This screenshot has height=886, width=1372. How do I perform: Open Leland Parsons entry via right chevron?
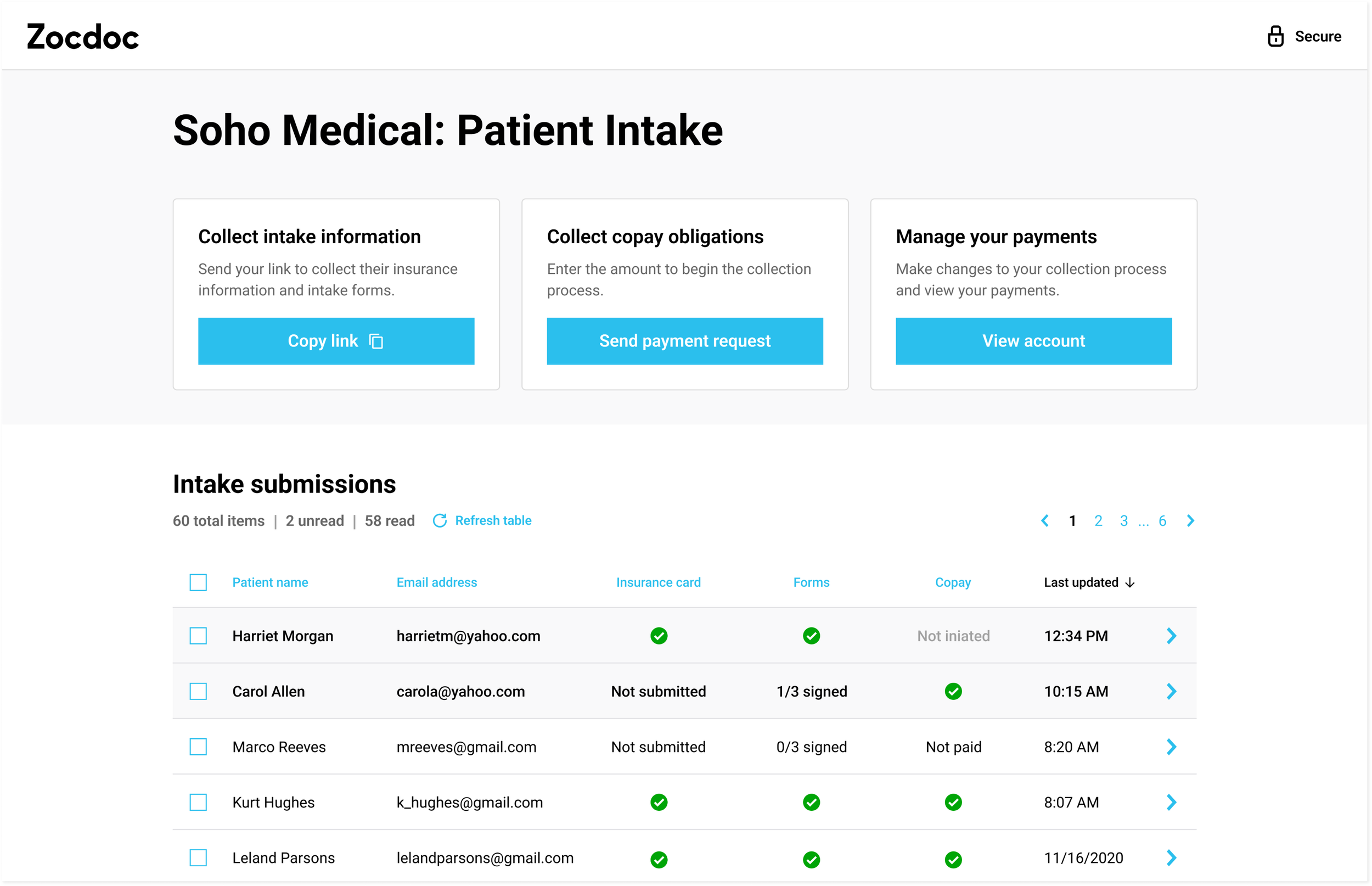[x=1171, y=858]
